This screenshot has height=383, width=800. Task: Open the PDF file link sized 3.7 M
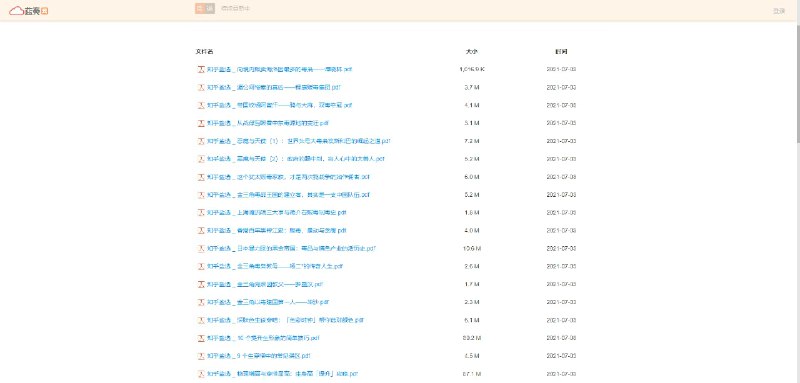pyautogui.click(x=273, y=87)
